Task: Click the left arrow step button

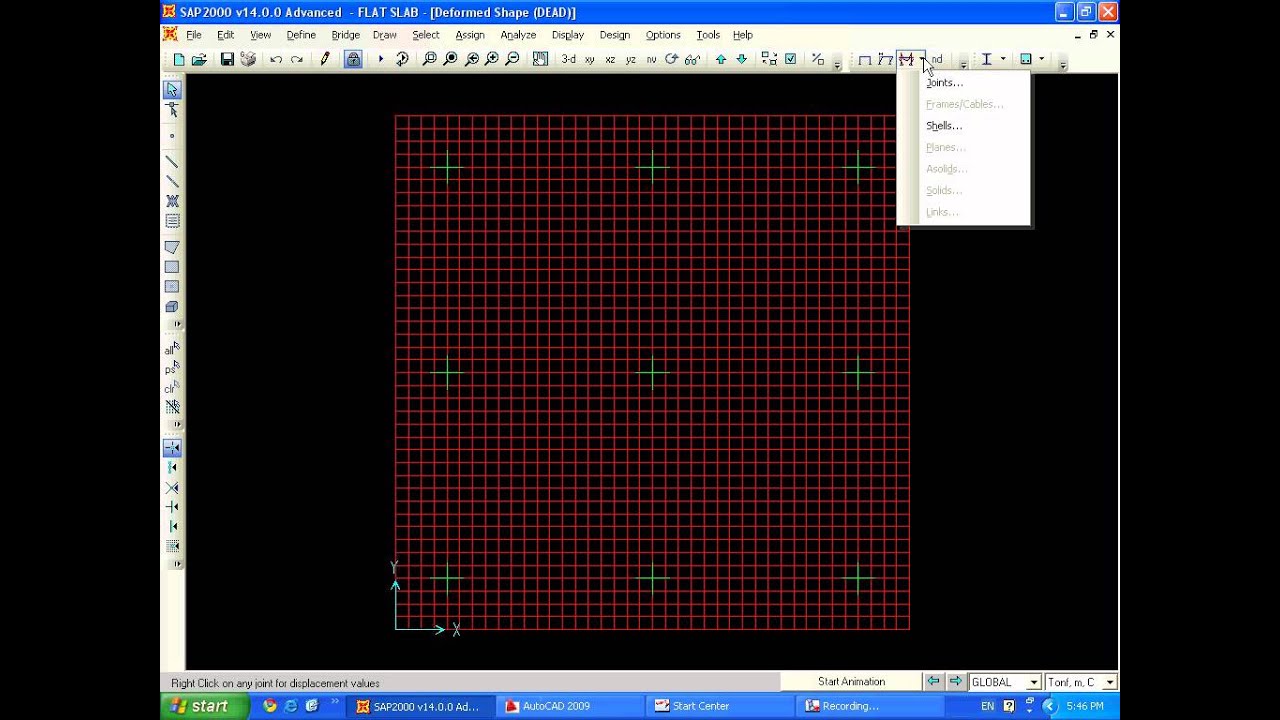Action: tap(933, 682)
